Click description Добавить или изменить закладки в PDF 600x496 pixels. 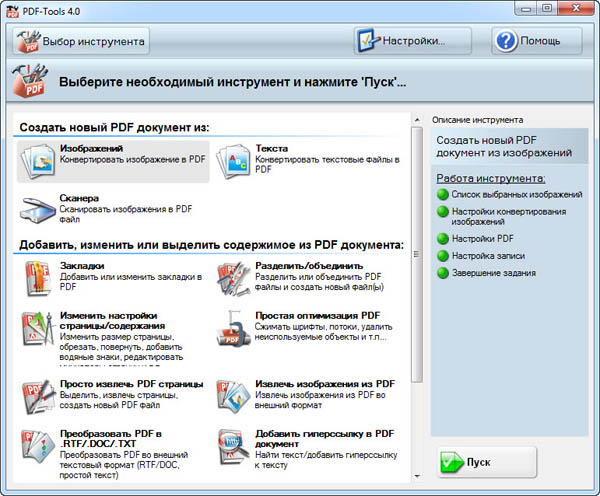pyautogui.click(x=131, y=282)
